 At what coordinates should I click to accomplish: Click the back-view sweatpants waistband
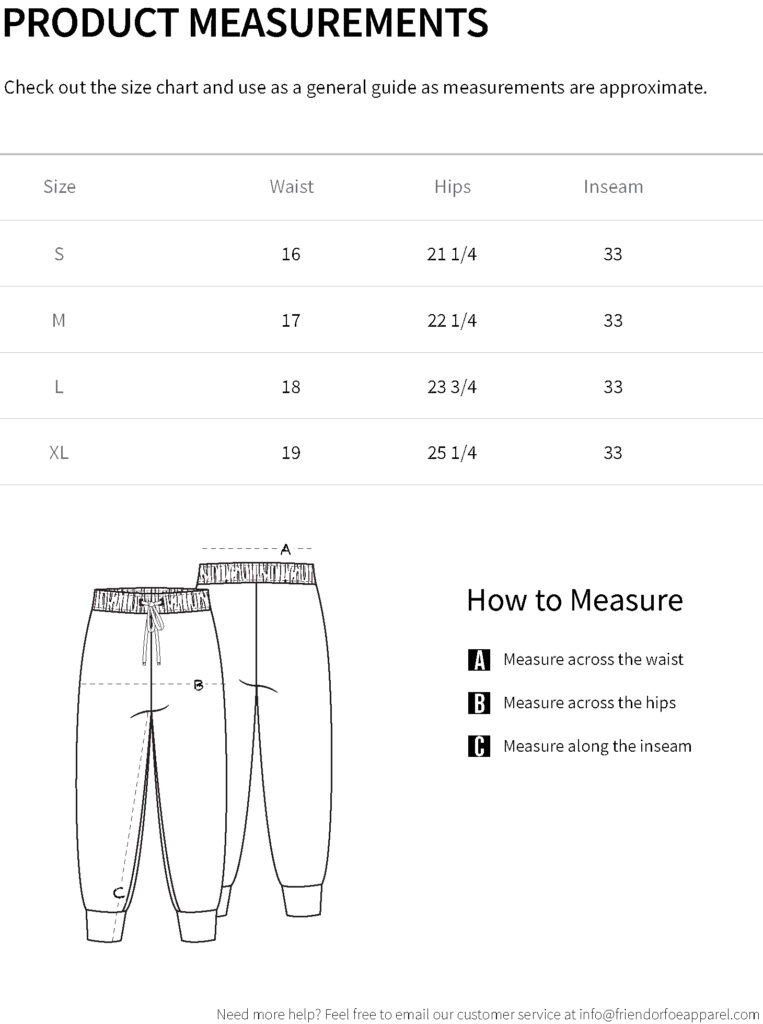[x=258, y=573]
